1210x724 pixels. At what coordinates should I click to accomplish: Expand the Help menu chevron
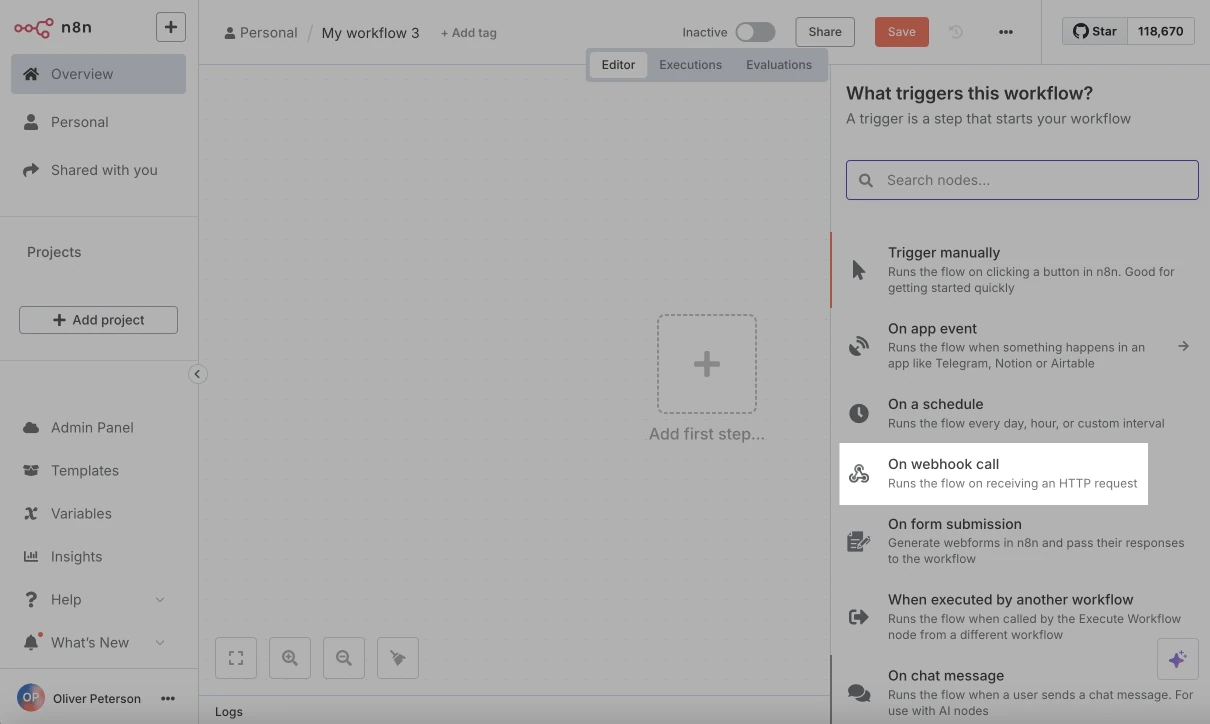coord(160,600)
